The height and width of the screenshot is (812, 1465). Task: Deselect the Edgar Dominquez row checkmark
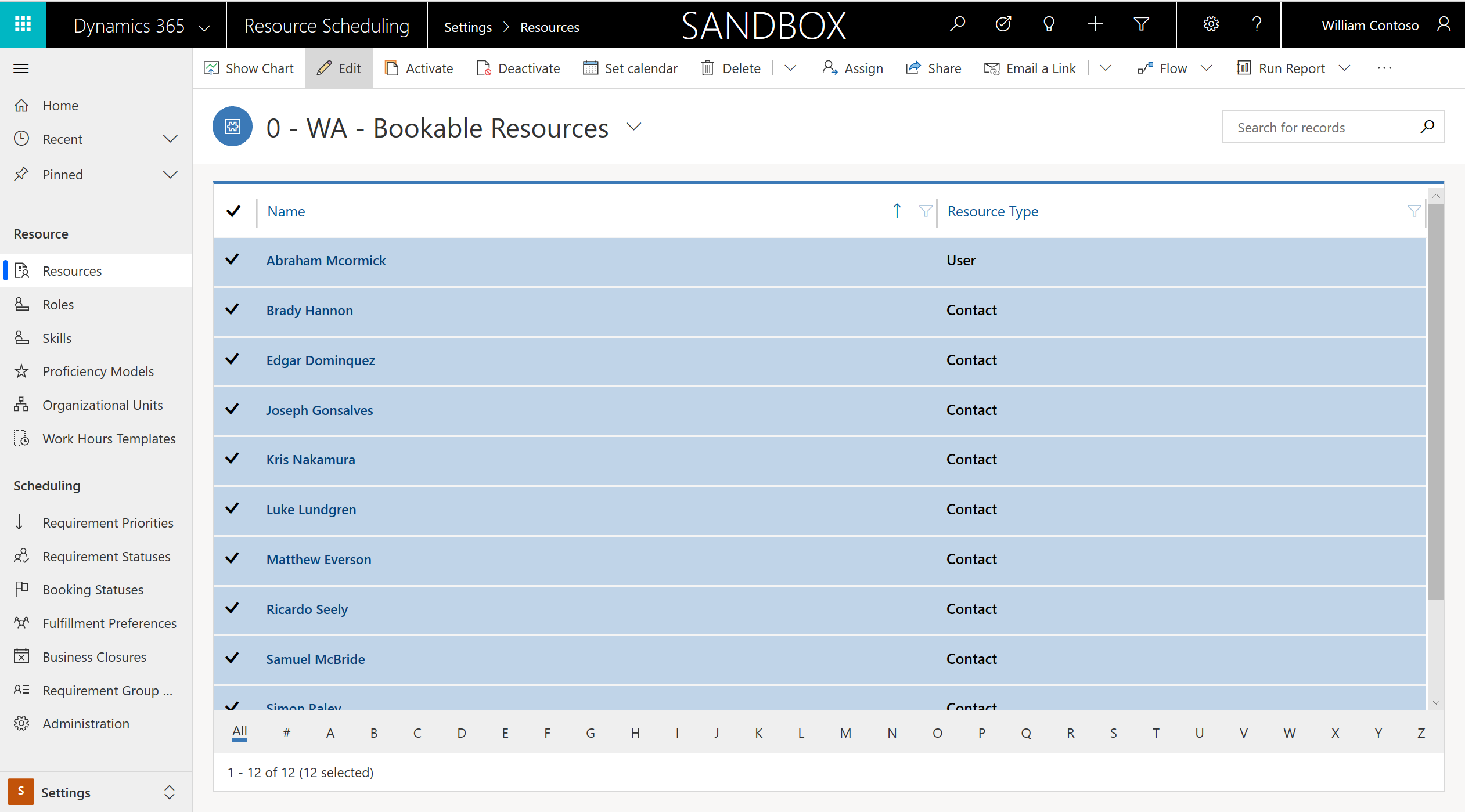pyautogui.click(x=232, y=359)
